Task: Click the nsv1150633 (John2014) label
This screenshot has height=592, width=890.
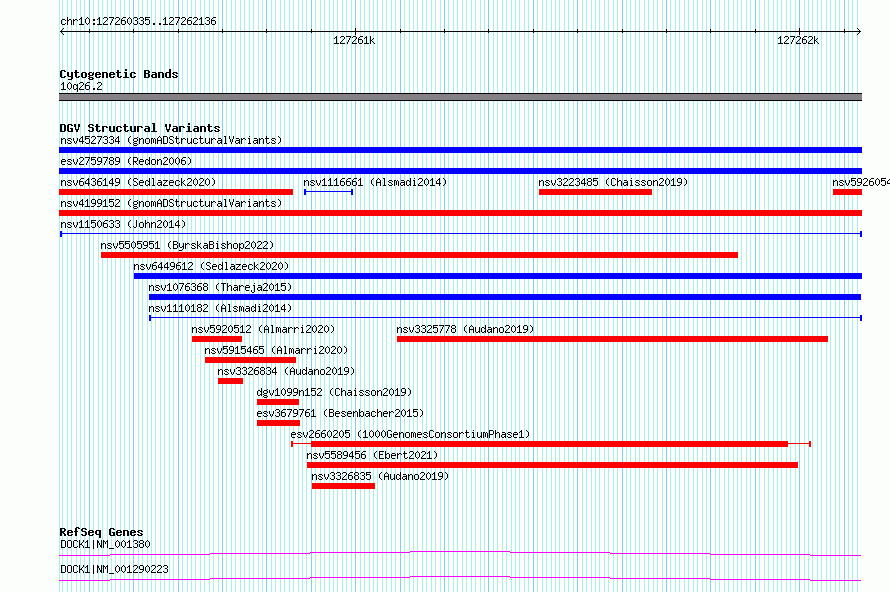Action: point(123,224)
